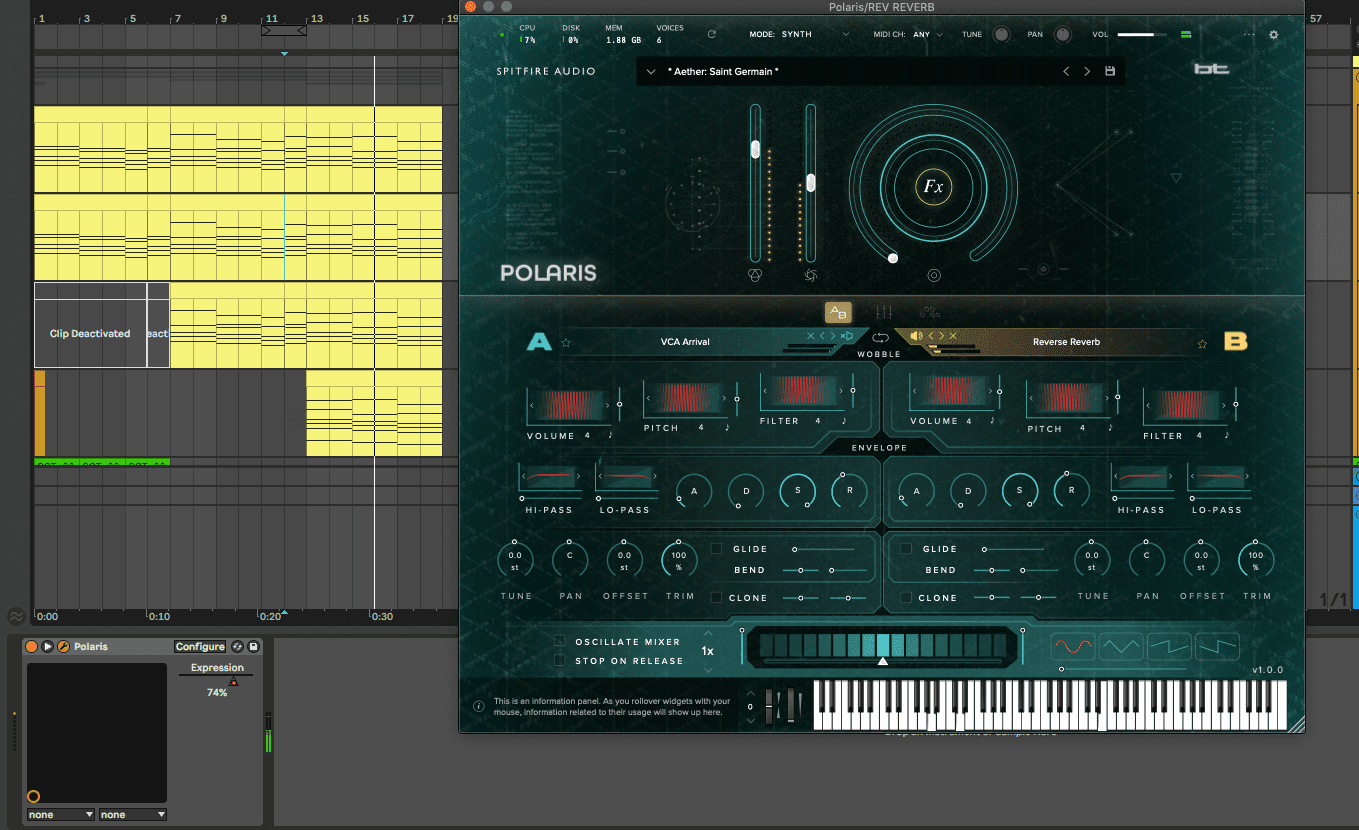The width and height of the screenshot is (1359, 830).
Task: Enable the Stop On Release checkbox
Action: coord(559,661)
